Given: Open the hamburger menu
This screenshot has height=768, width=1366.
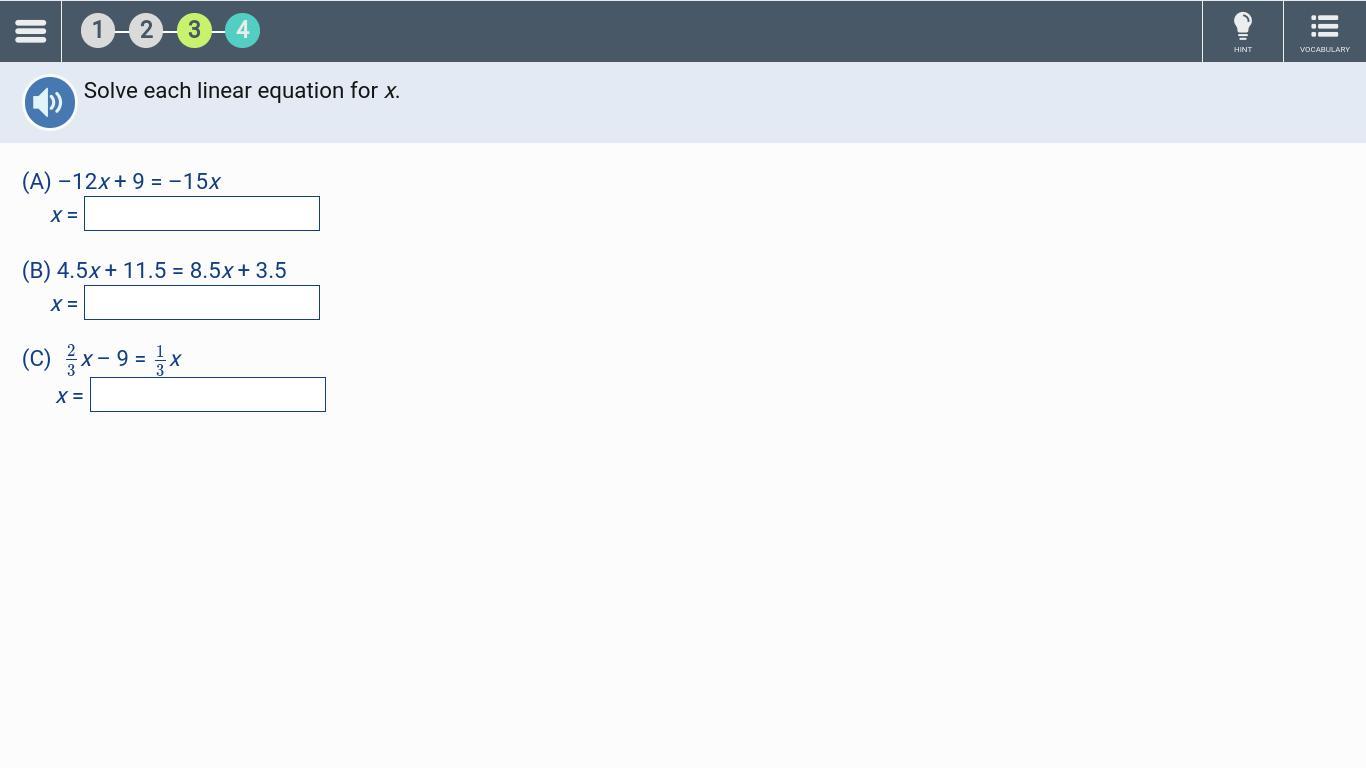Looking at the screenshot, I should click(x=30, y=31).
